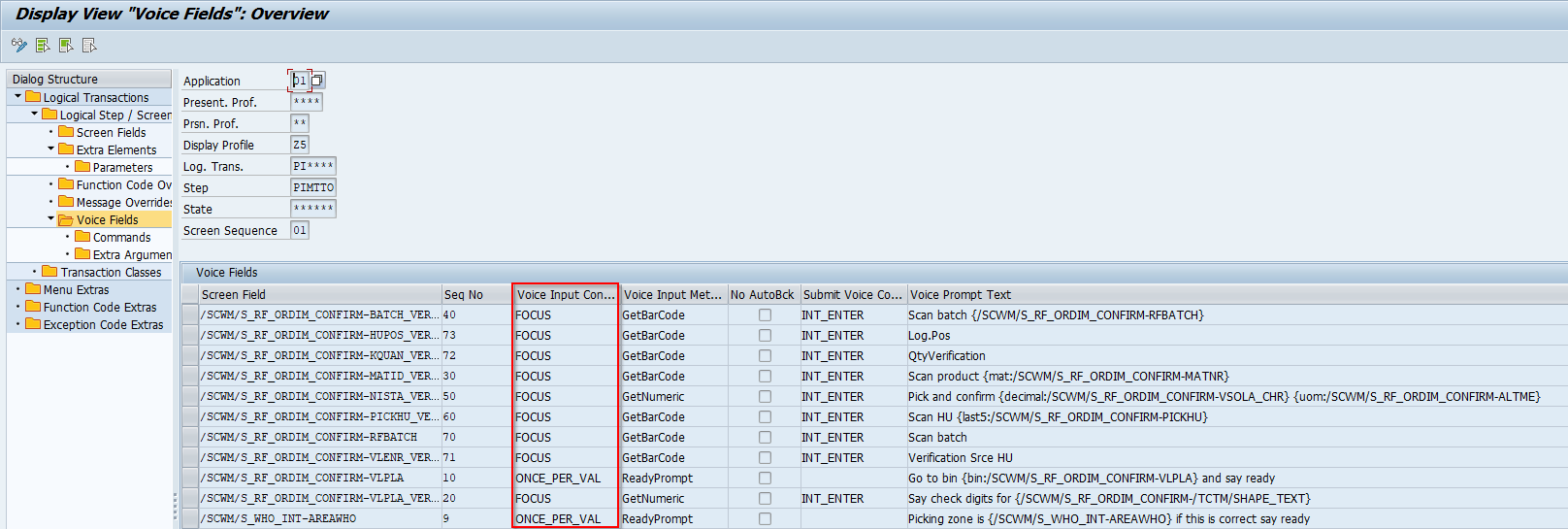Click the Deselect All toolbar icon
This screenshot has height=529, width=1568.
point(89,46)
